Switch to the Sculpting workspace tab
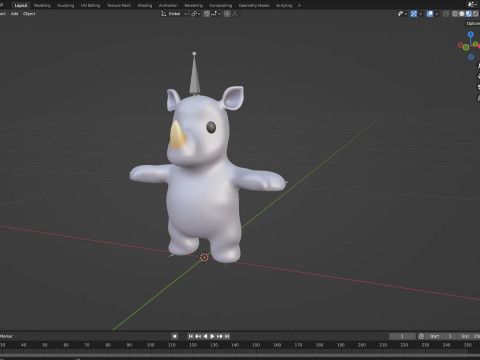The height and width of the screenshot is (360, 480). click(65, 5)
